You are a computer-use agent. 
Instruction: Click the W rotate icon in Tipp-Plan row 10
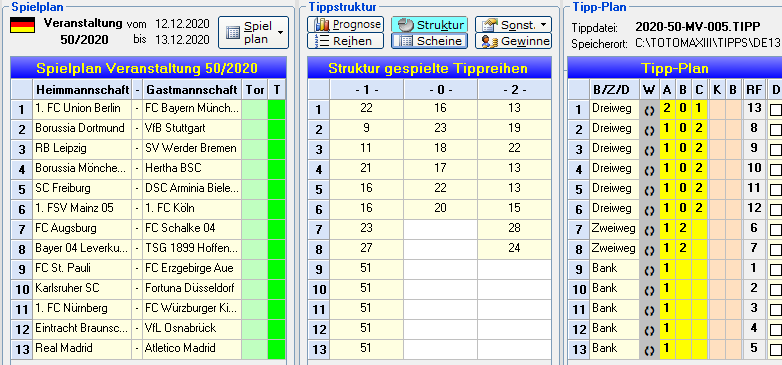pos(649,290)
